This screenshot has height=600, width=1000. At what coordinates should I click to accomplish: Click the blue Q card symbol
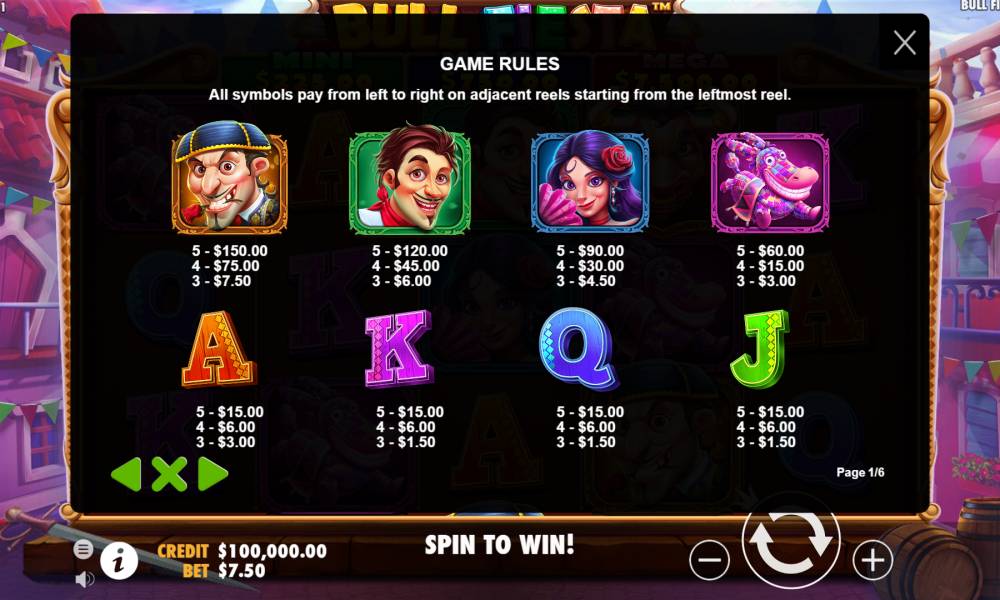coord(579,349)
